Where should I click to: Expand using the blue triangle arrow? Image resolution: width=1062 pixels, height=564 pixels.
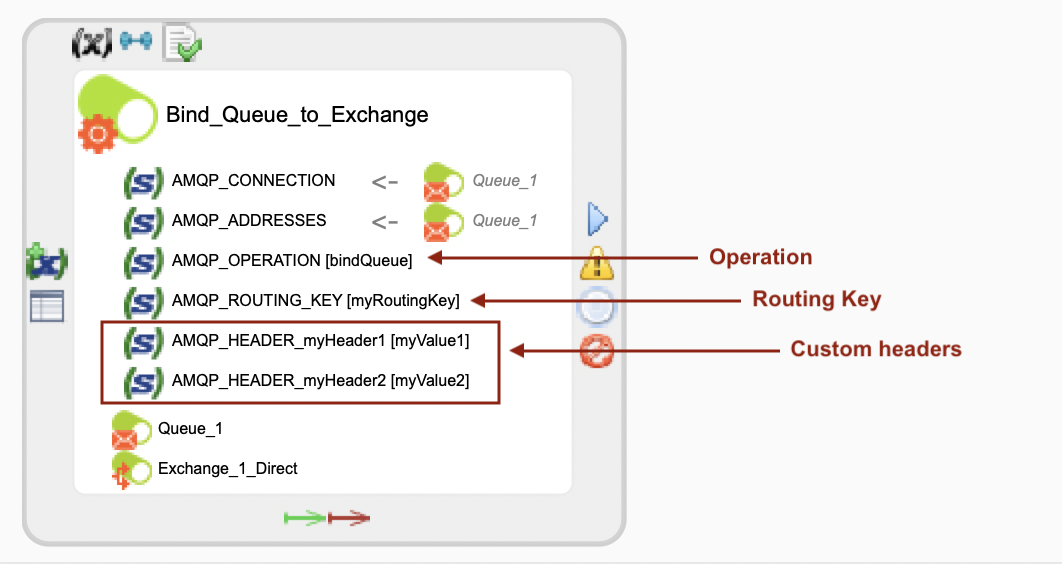(598, 218)
